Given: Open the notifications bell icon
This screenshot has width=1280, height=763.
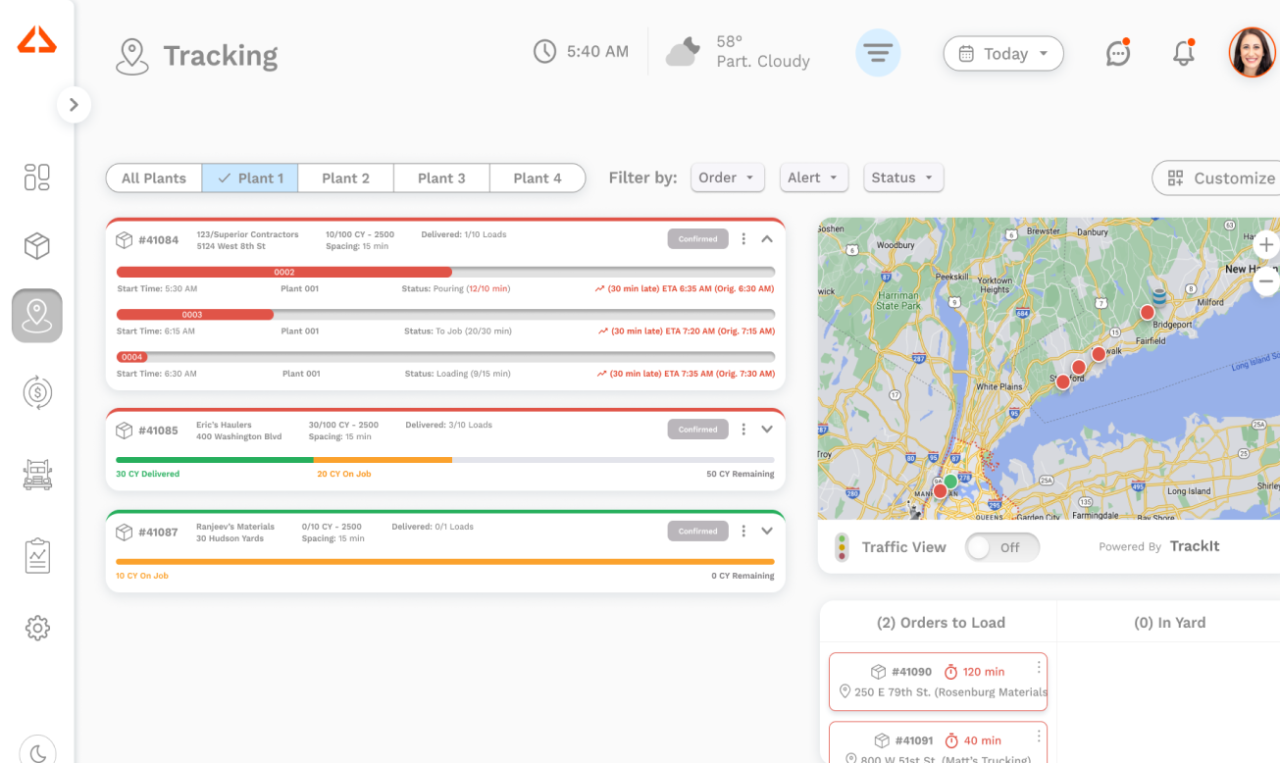Looking at the screenshot, I should click(1183, 54).
